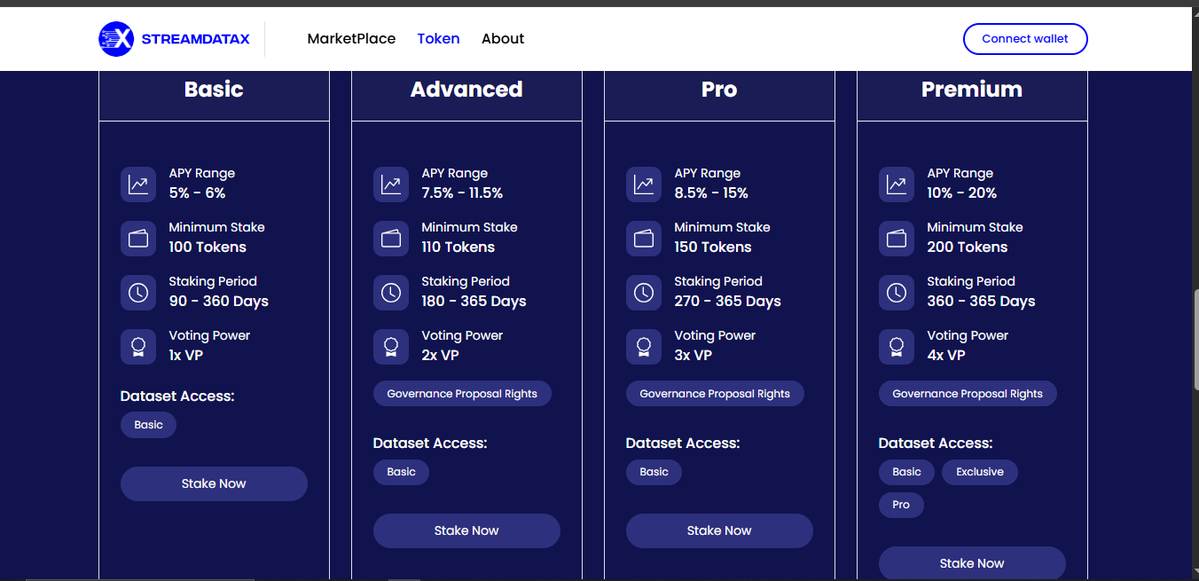This screenshot has width=1199, height=581.
Task: Click the Premium plan APY Range chart icon
Action: click(896, 184)
